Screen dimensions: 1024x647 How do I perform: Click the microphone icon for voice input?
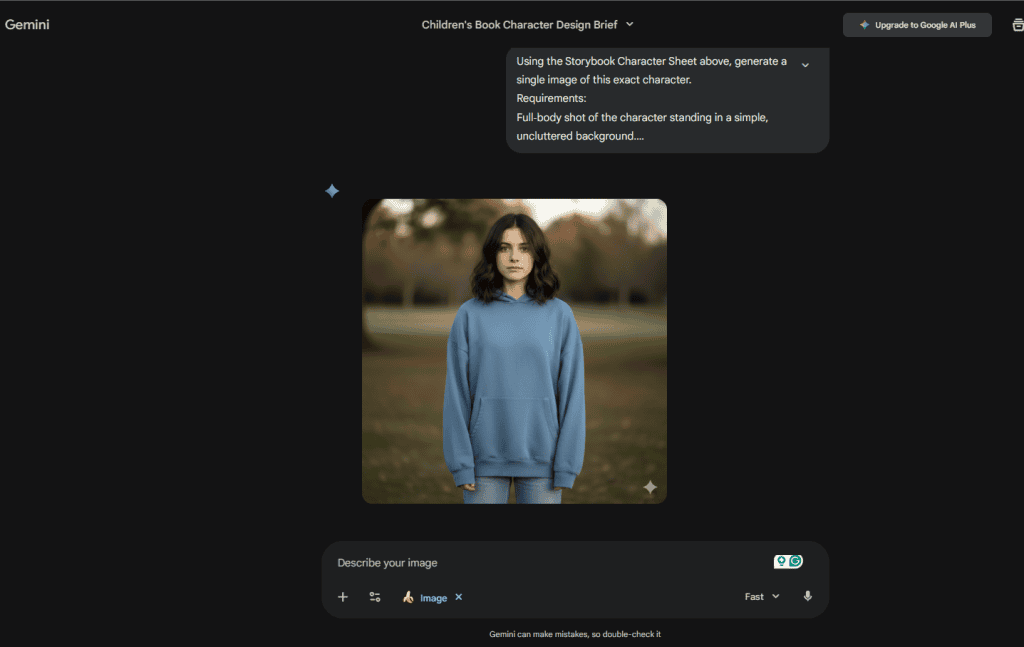(807, 596)
